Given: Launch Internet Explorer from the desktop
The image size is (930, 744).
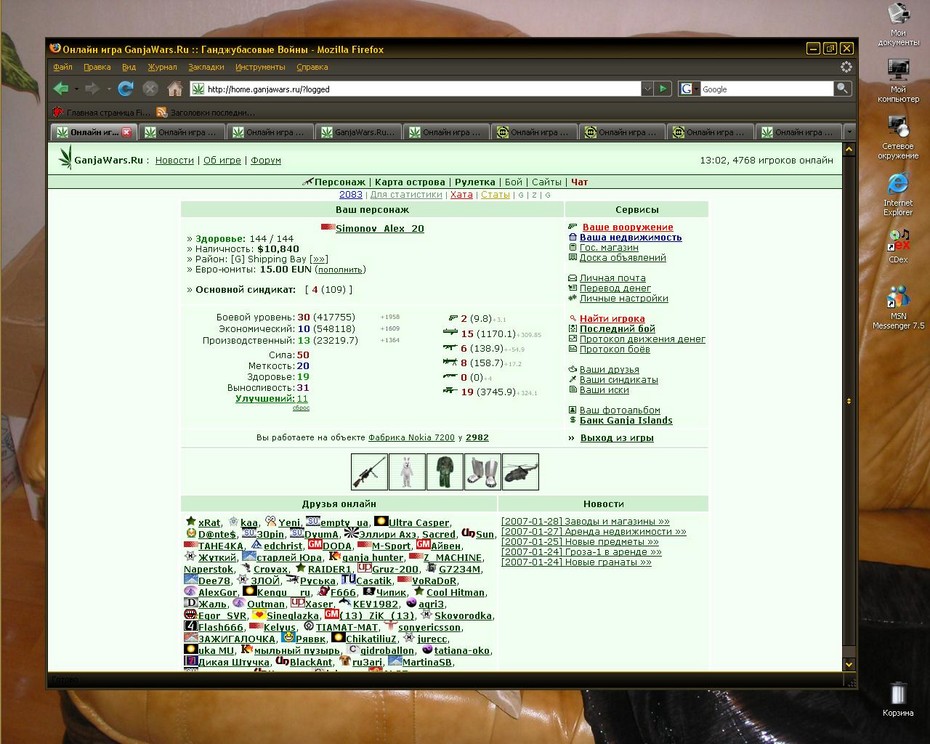Looking at the screenshot, I should tap(898, 195).
